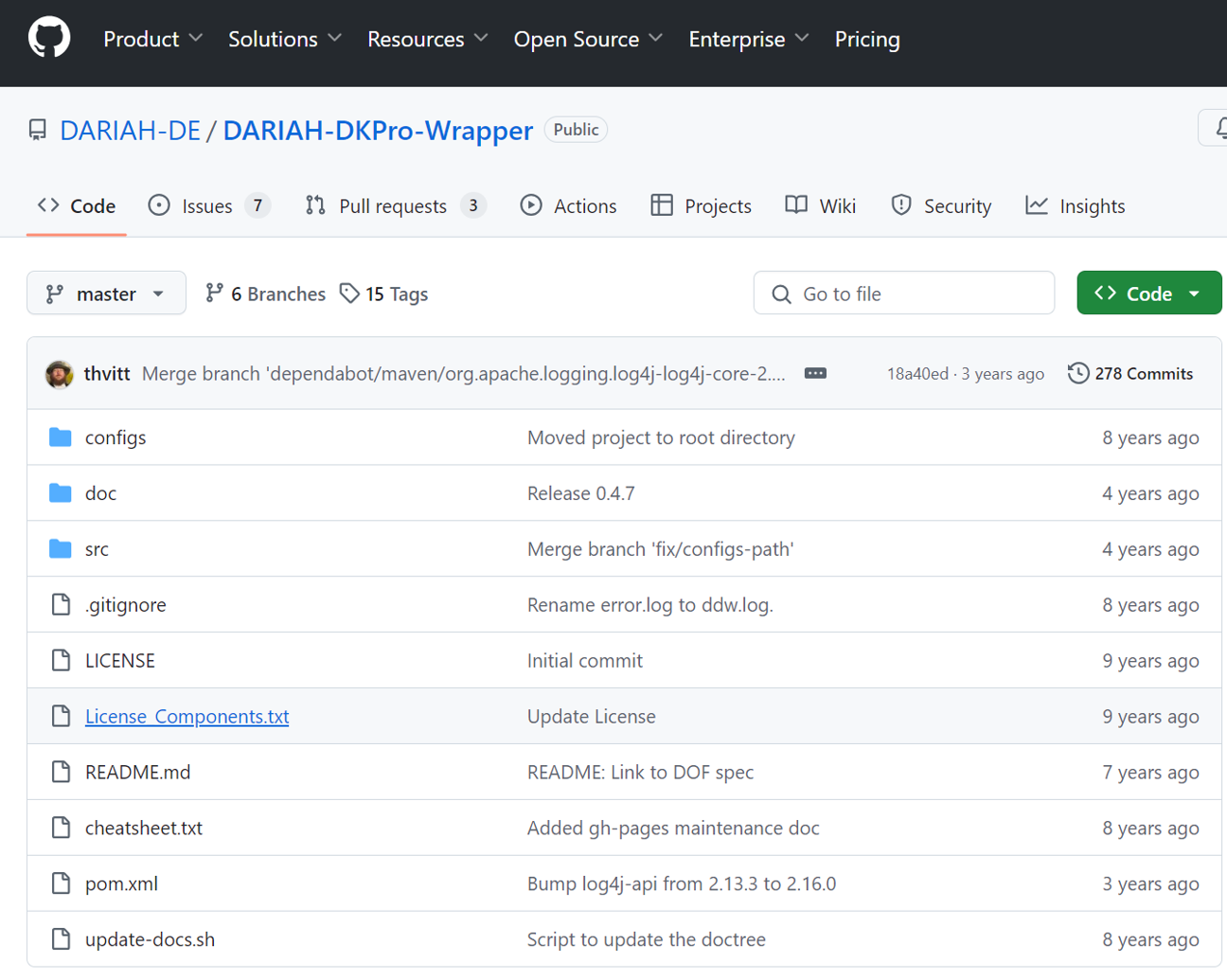Open the src folder
Image resolution: width=1227 pixels, height=980 pixels.
[97, 549]
